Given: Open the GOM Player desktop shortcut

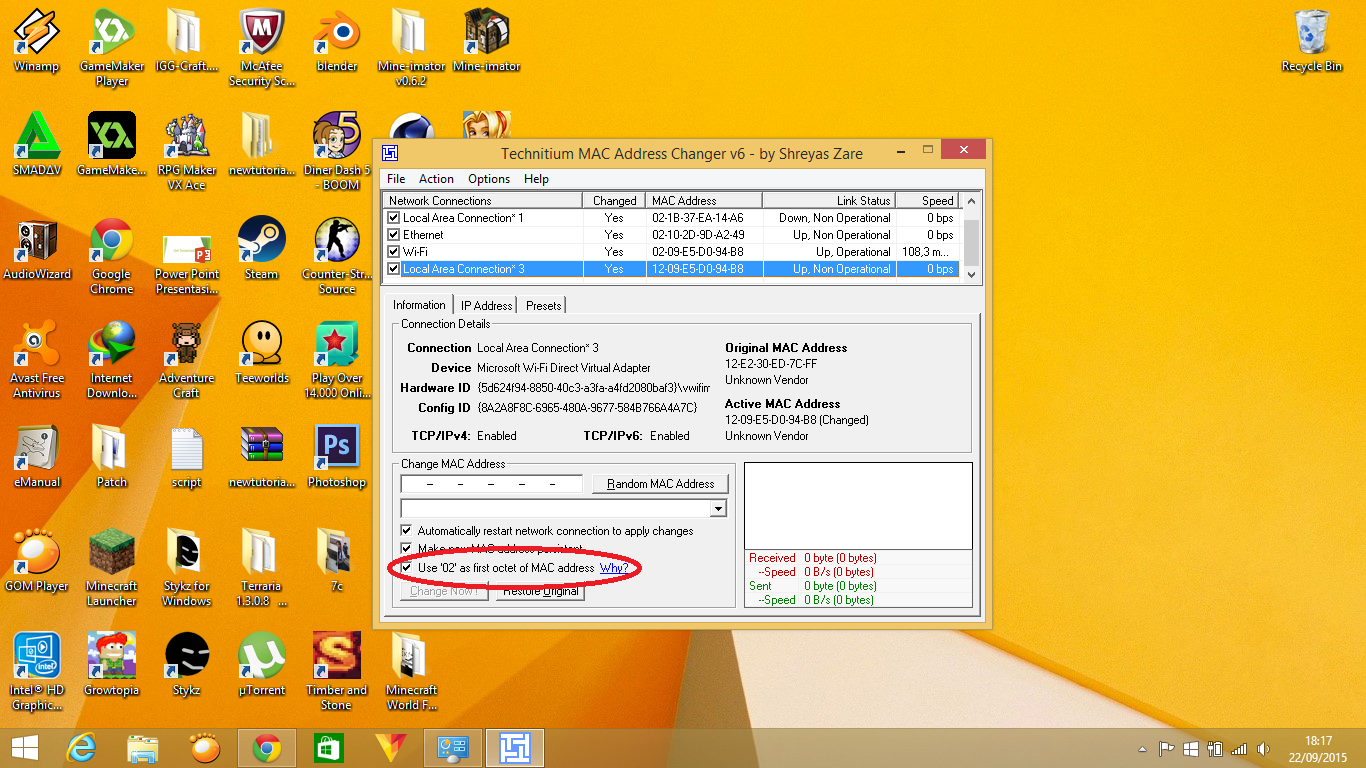Looking at the screenshot, I should pyautogui.click(x=36, y=561).
